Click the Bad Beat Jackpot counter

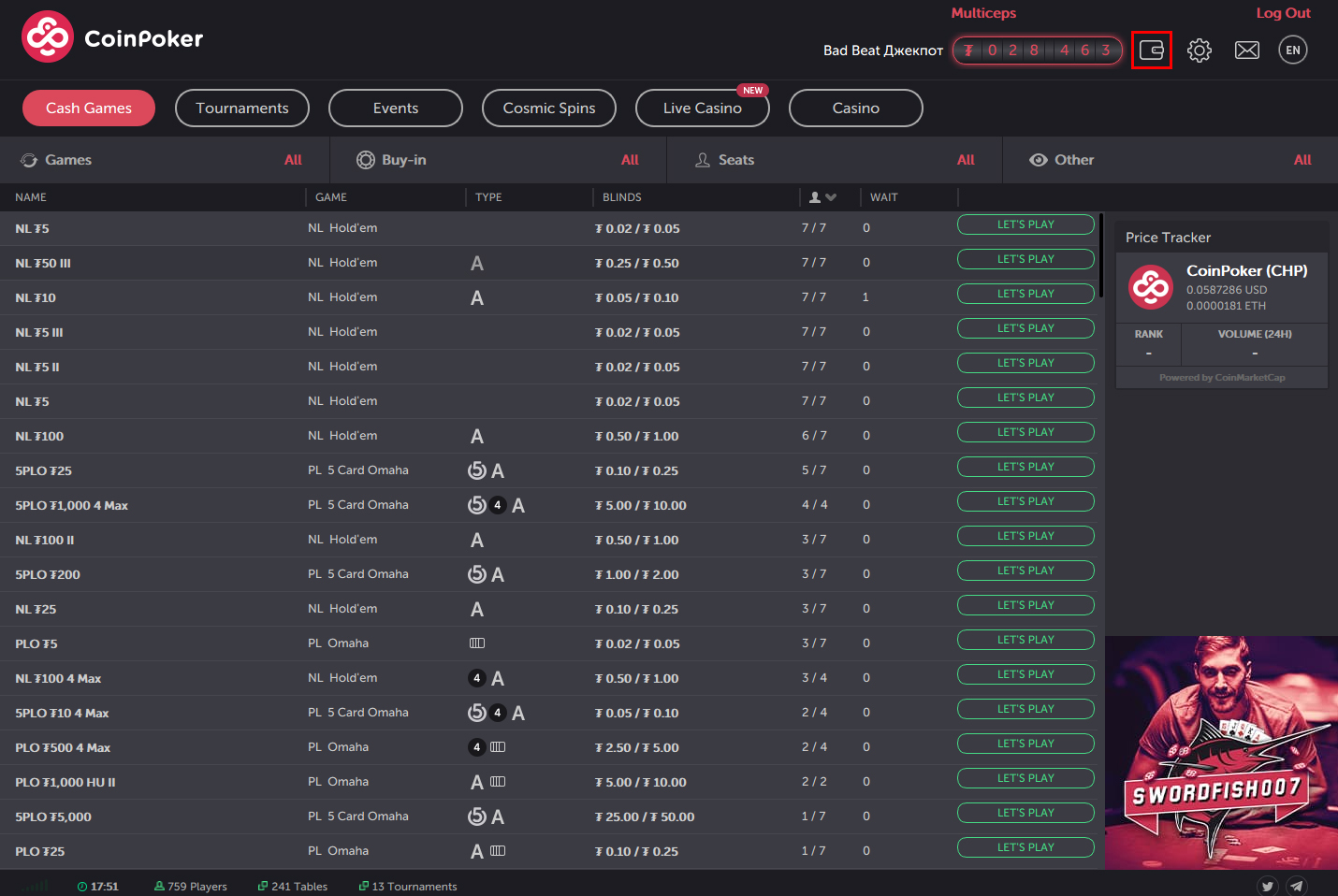[x=1037, y=51]
